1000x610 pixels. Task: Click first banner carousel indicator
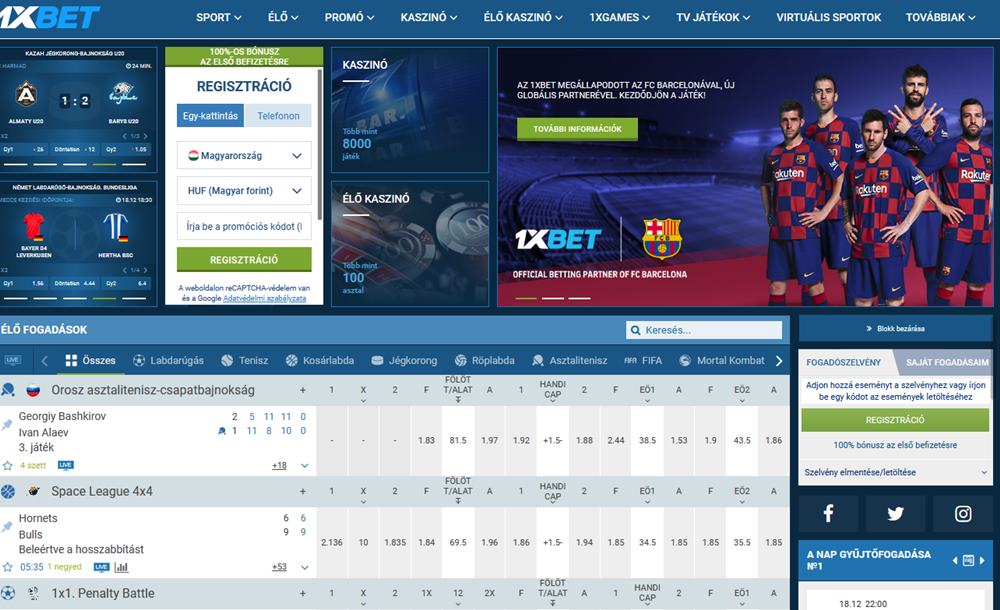525,298
